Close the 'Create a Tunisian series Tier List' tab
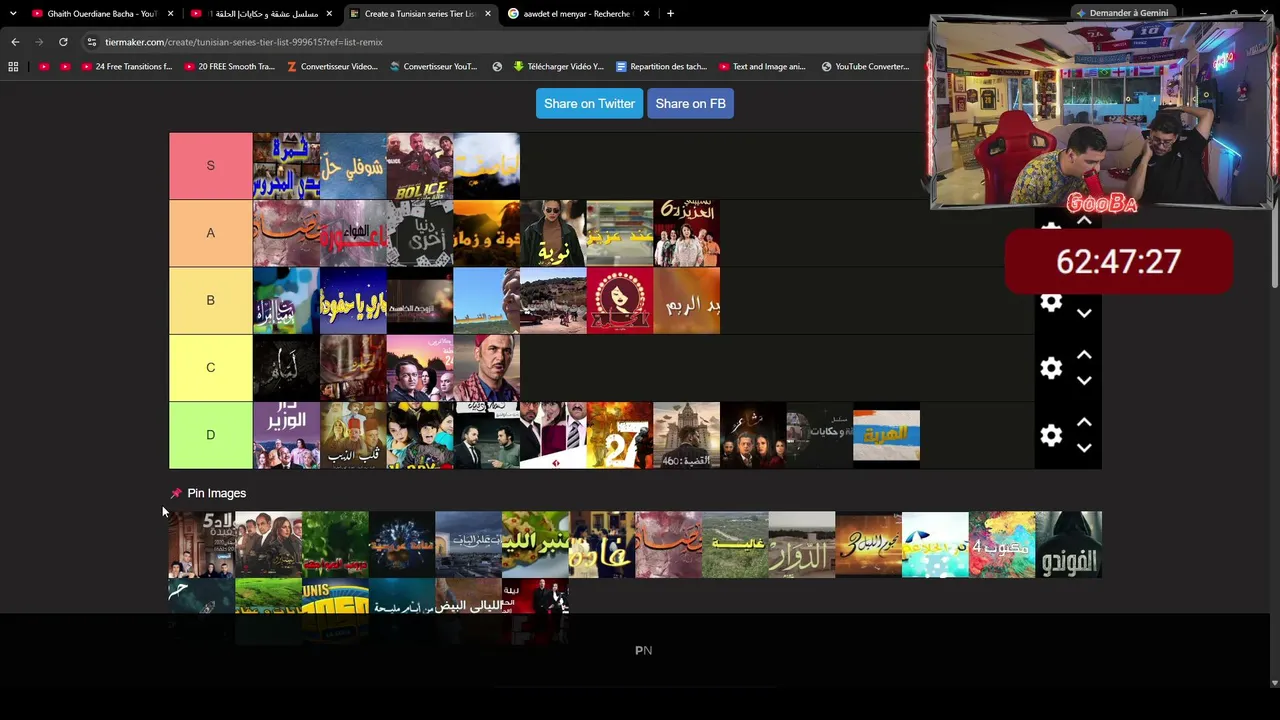Image resolution: width=1280 pixels, height=720 pixels. pos(488,14)
